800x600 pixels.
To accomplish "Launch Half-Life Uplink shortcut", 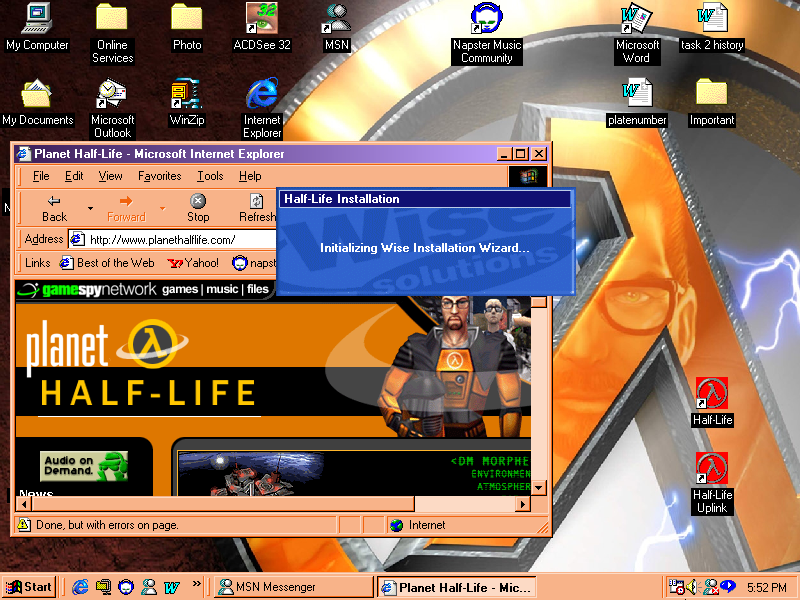I will pyautogui.click(x=712, y=484).
